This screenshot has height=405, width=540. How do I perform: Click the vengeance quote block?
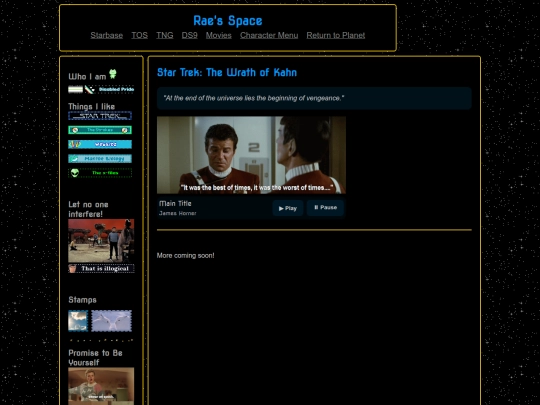click(x=314, y=98)
